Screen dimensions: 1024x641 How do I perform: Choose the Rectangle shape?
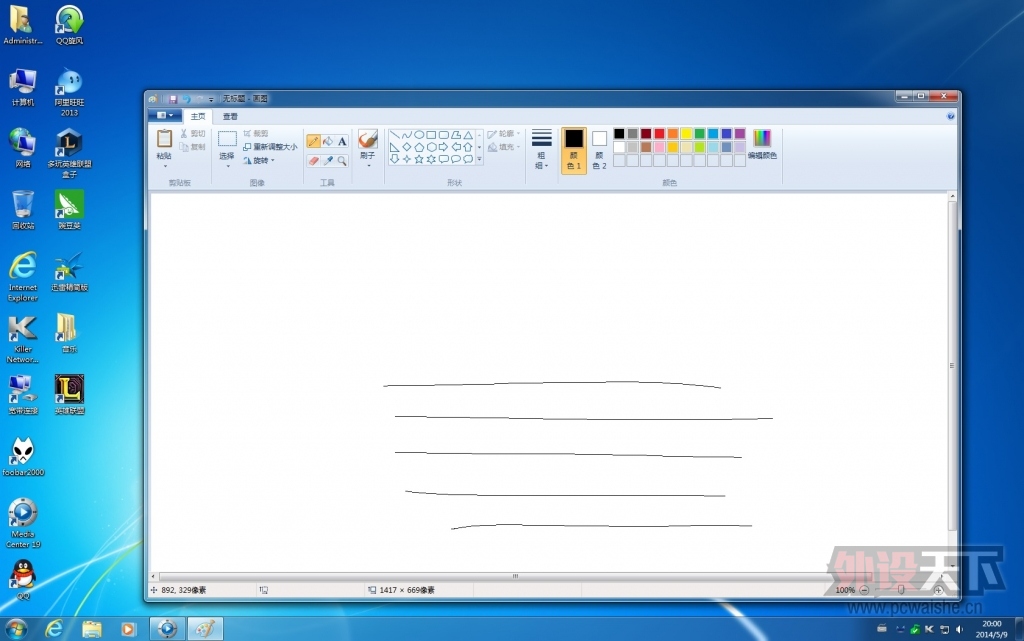[x=431, y=135]
